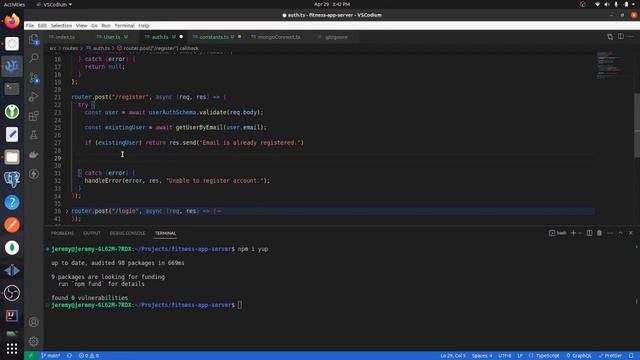The width and height of the screenshot is (640, 360).
Task: Split the editor right
Action: [621, 37]
